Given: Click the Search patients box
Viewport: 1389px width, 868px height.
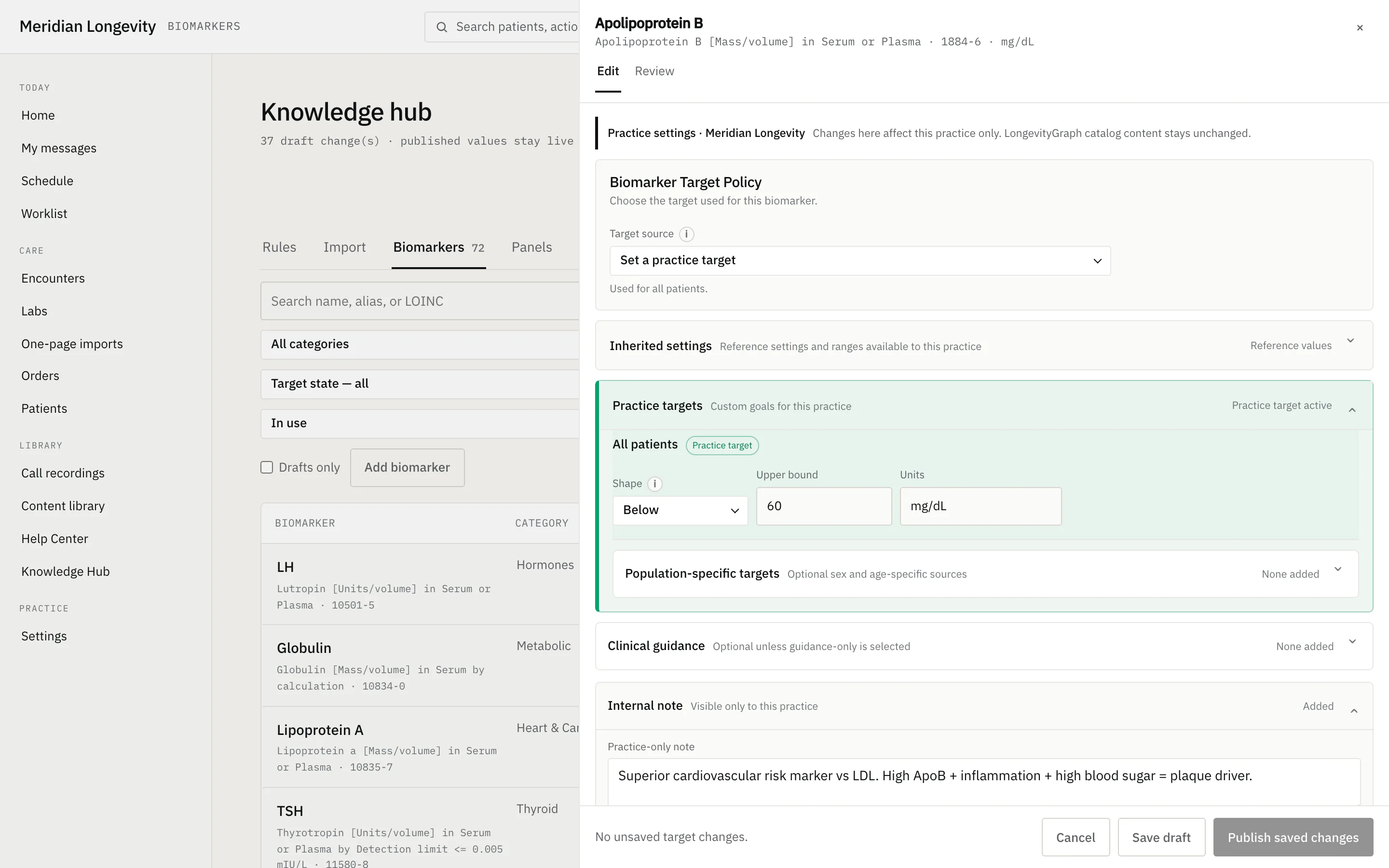Looking at the screenshot, I should coord(502,27).
